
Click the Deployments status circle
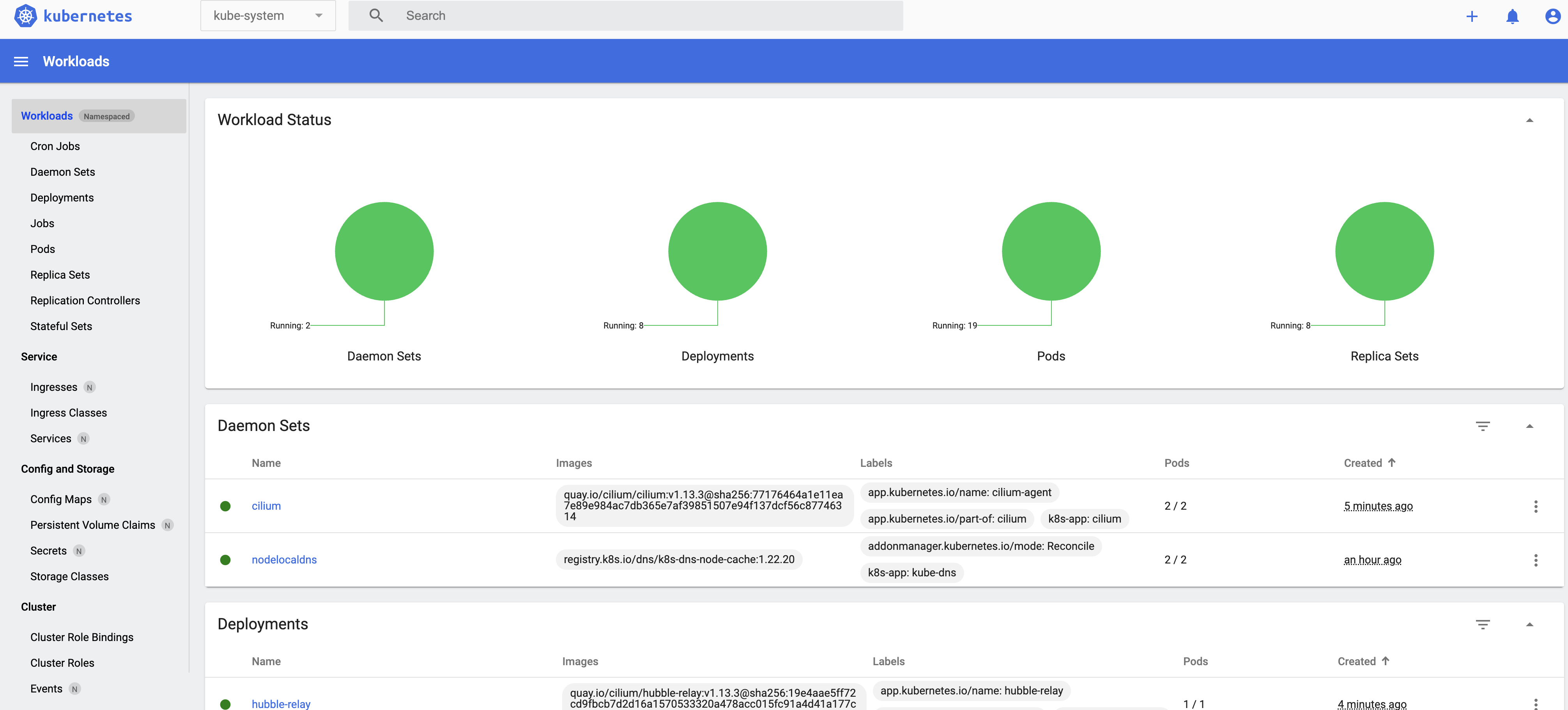[718, 251]
